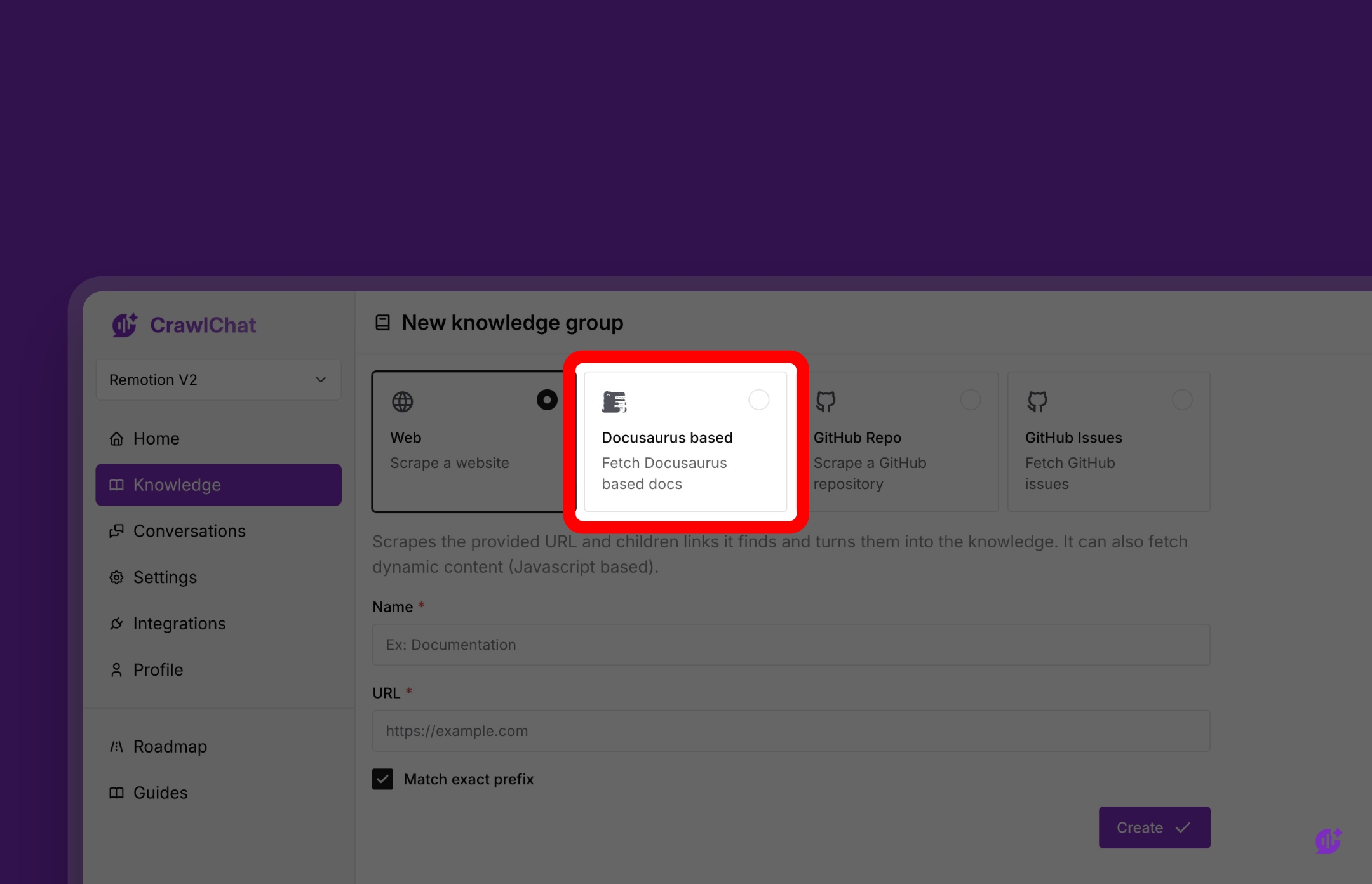This screenshot has width=1372, height=884.
Task: Open the Home page from sidebar
Action: click(x=156, y=439)
